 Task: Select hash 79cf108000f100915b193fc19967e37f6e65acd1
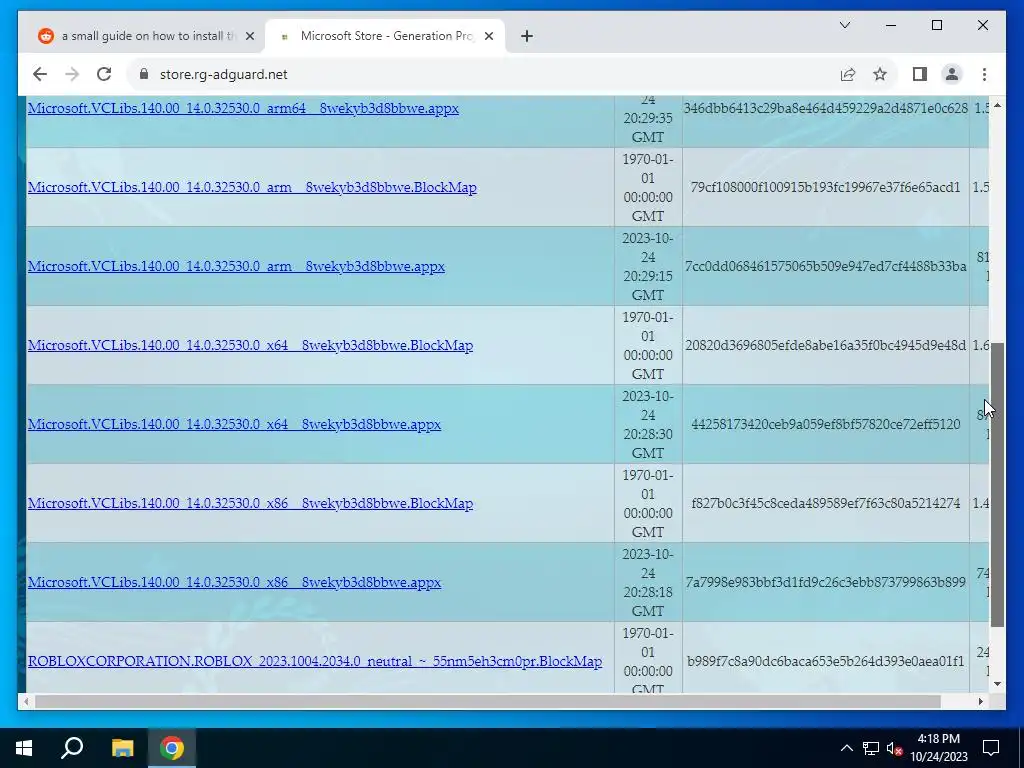(x=825, y=187)
